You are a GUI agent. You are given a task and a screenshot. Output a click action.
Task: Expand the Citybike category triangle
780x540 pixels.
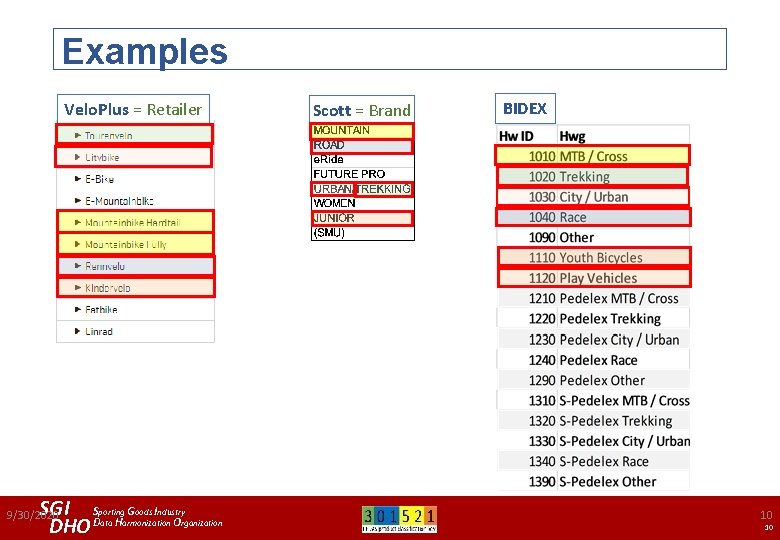pyautogui.click(x=78, y=157)
